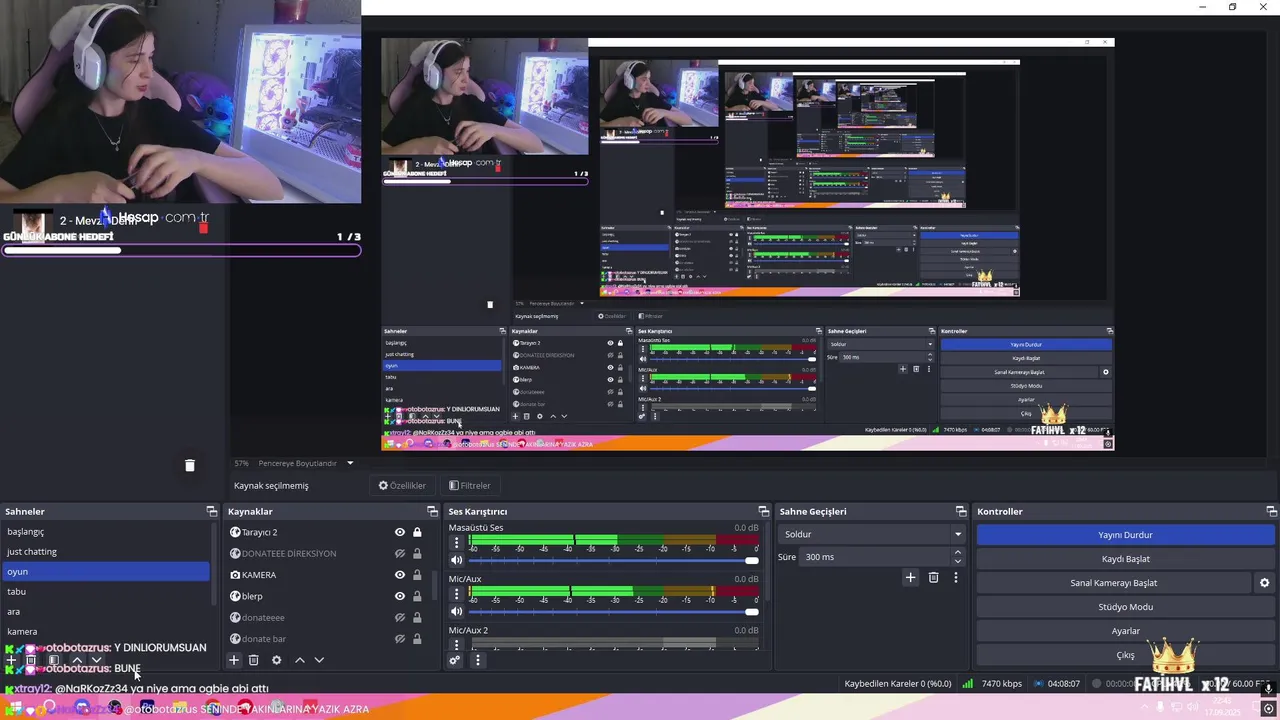Undock the Sahneler panel

point(211,511)
